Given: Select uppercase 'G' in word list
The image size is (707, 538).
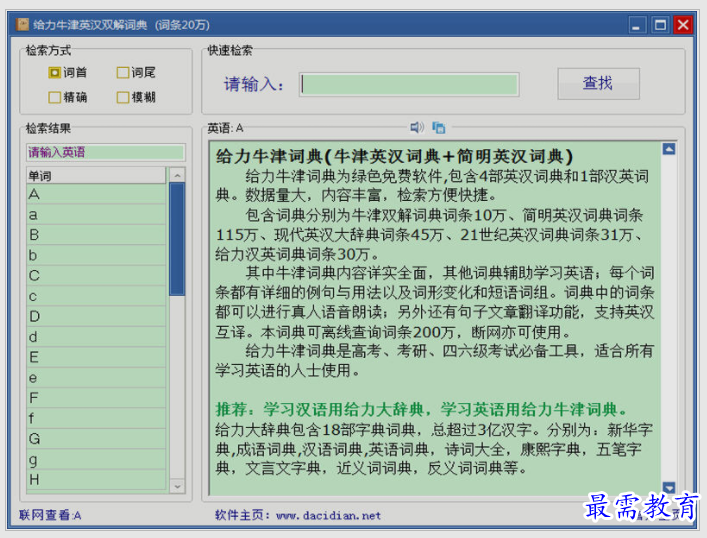Looking at the screenshot, I should (96, 439).
